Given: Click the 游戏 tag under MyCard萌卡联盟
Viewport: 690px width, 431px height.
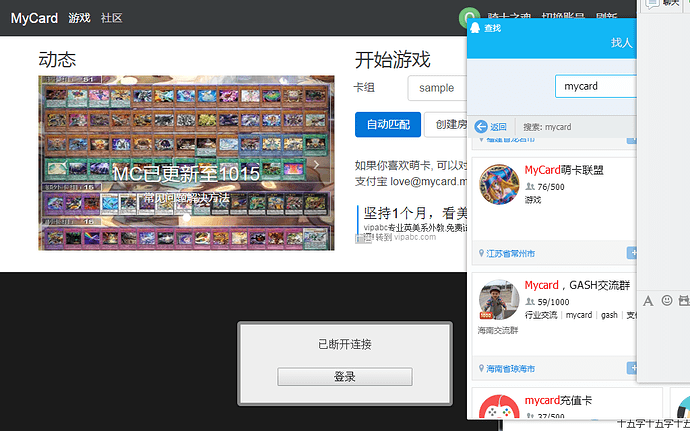Looking at the screenshot, I should pos(533,200).
